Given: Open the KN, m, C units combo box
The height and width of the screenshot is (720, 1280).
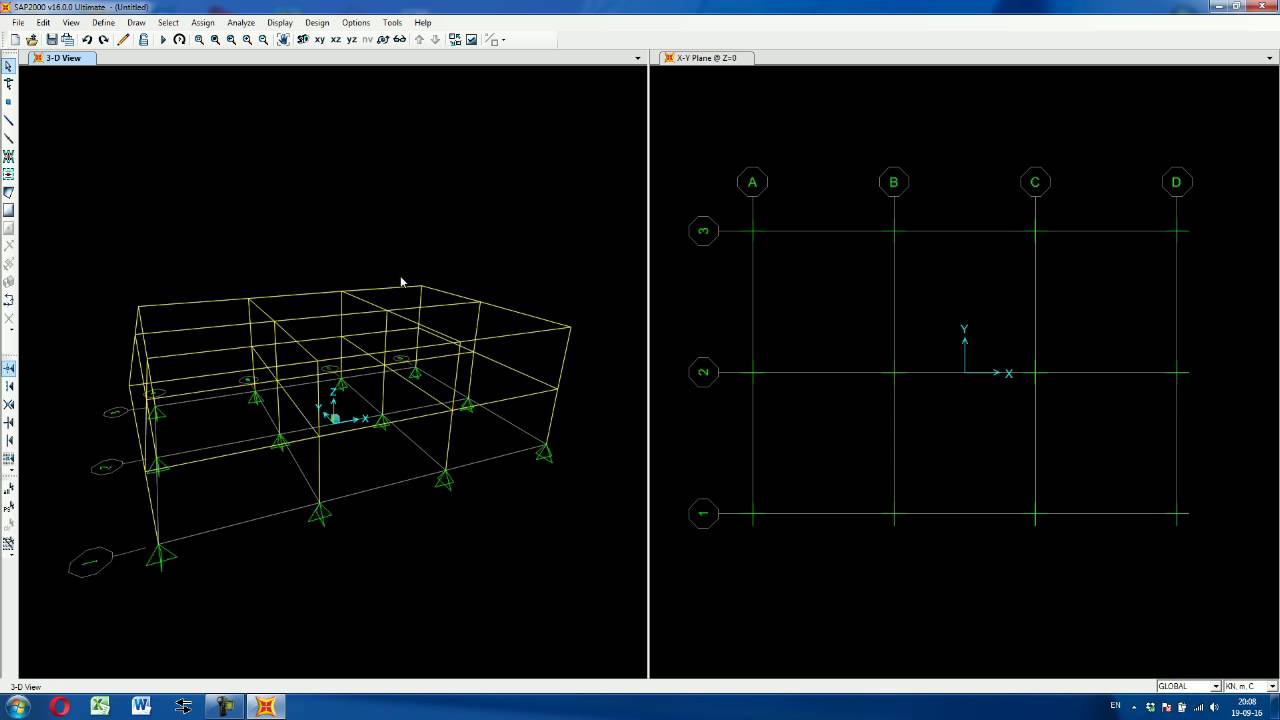Looking at the screenshot, I should 1251,686.
